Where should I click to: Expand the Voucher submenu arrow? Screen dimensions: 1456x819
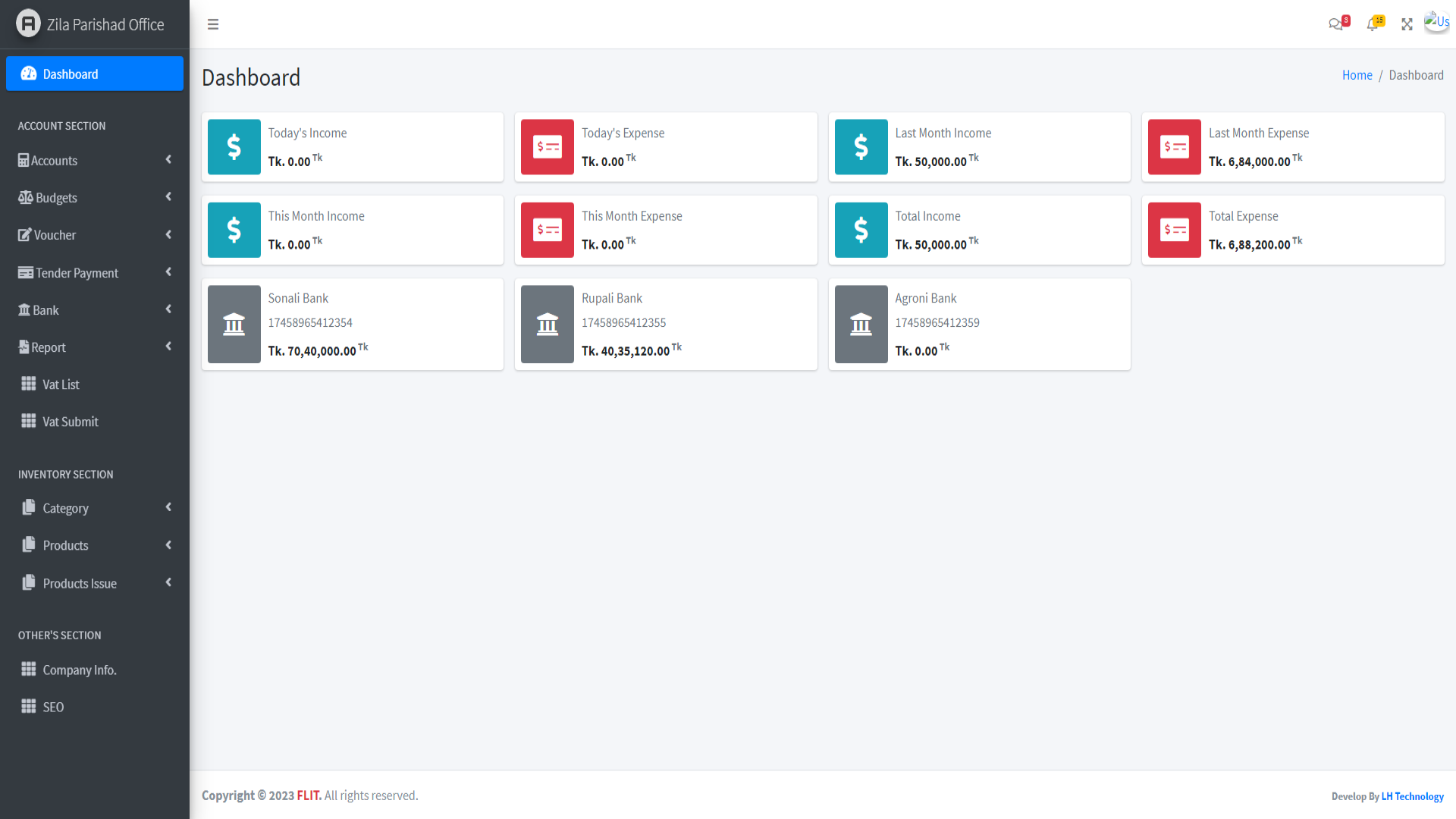[168, 234]
